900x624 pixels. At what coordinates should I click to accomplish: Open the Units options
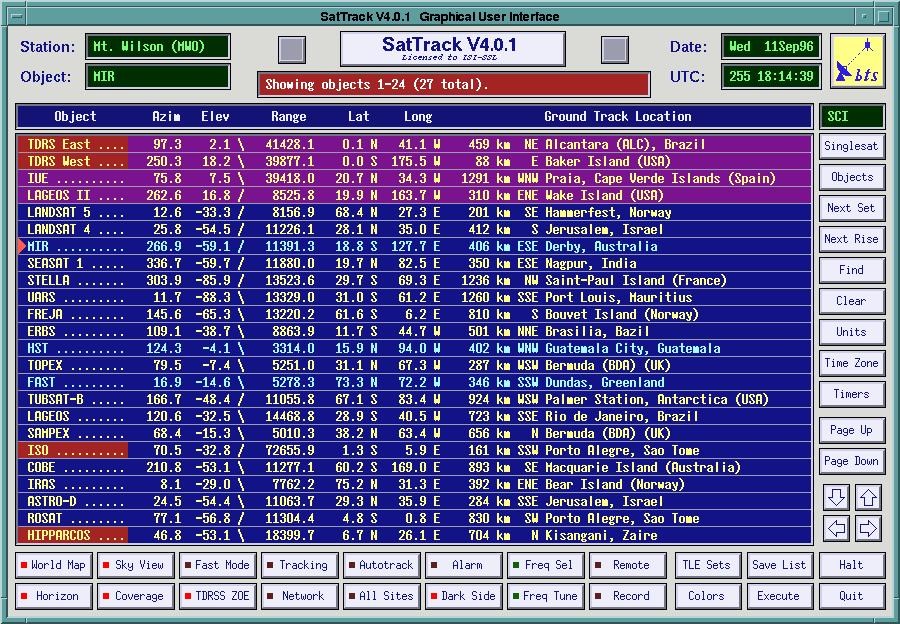851,332
